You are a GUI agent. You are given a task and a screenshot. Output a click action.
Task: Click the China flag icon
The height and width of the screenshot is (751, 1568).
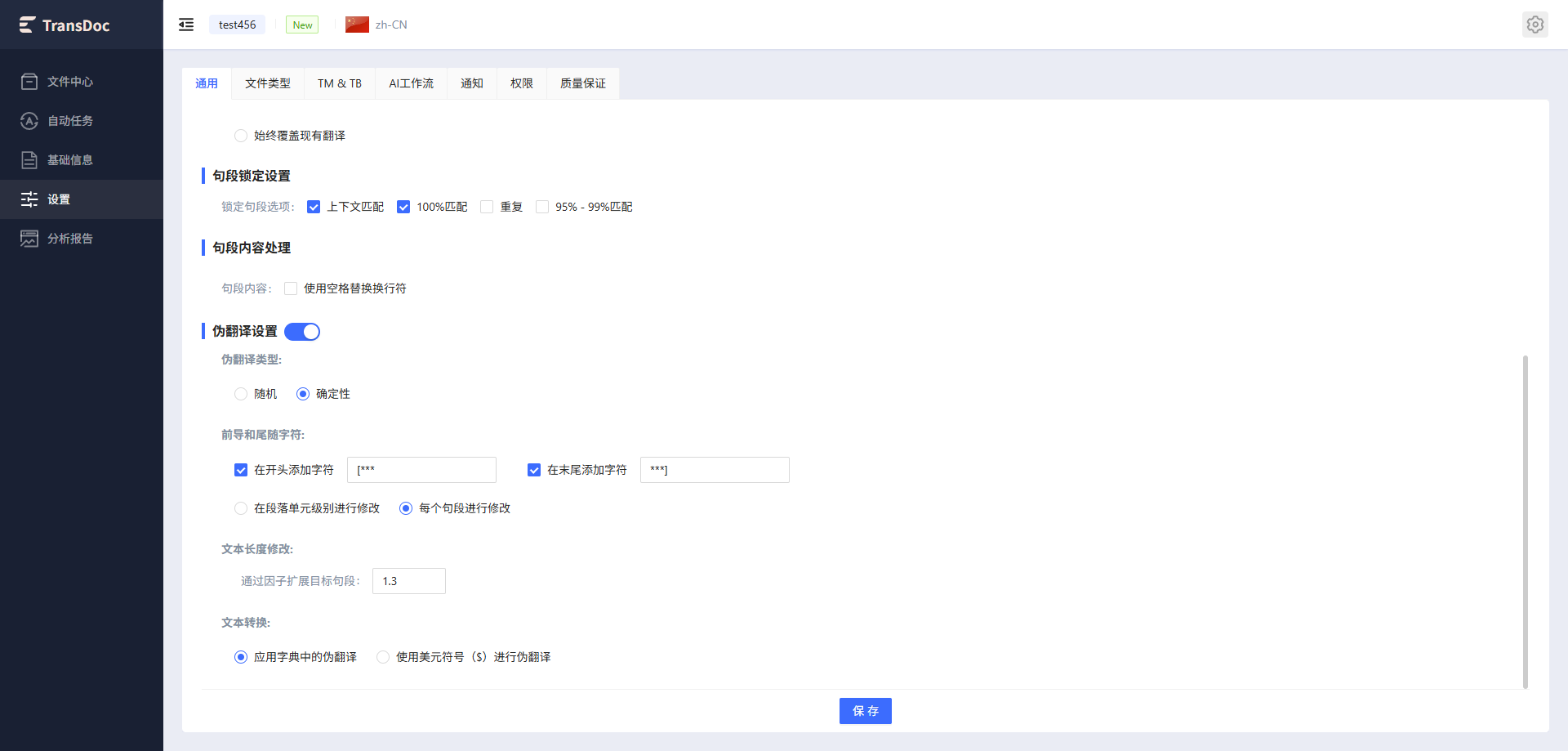coord(357,25)
